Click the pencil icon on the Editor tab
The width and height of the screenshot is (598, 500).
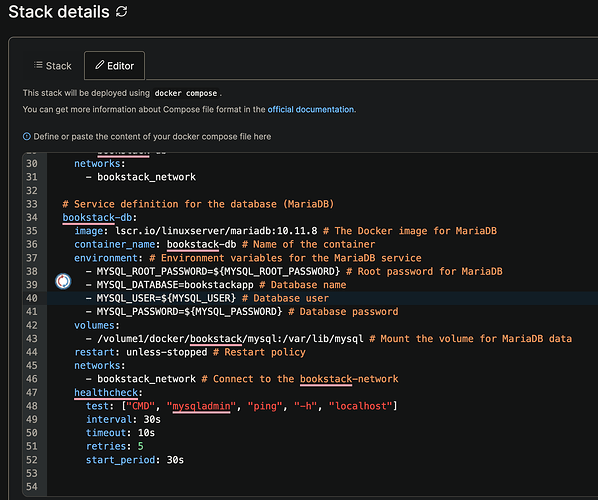pos(100,65)
